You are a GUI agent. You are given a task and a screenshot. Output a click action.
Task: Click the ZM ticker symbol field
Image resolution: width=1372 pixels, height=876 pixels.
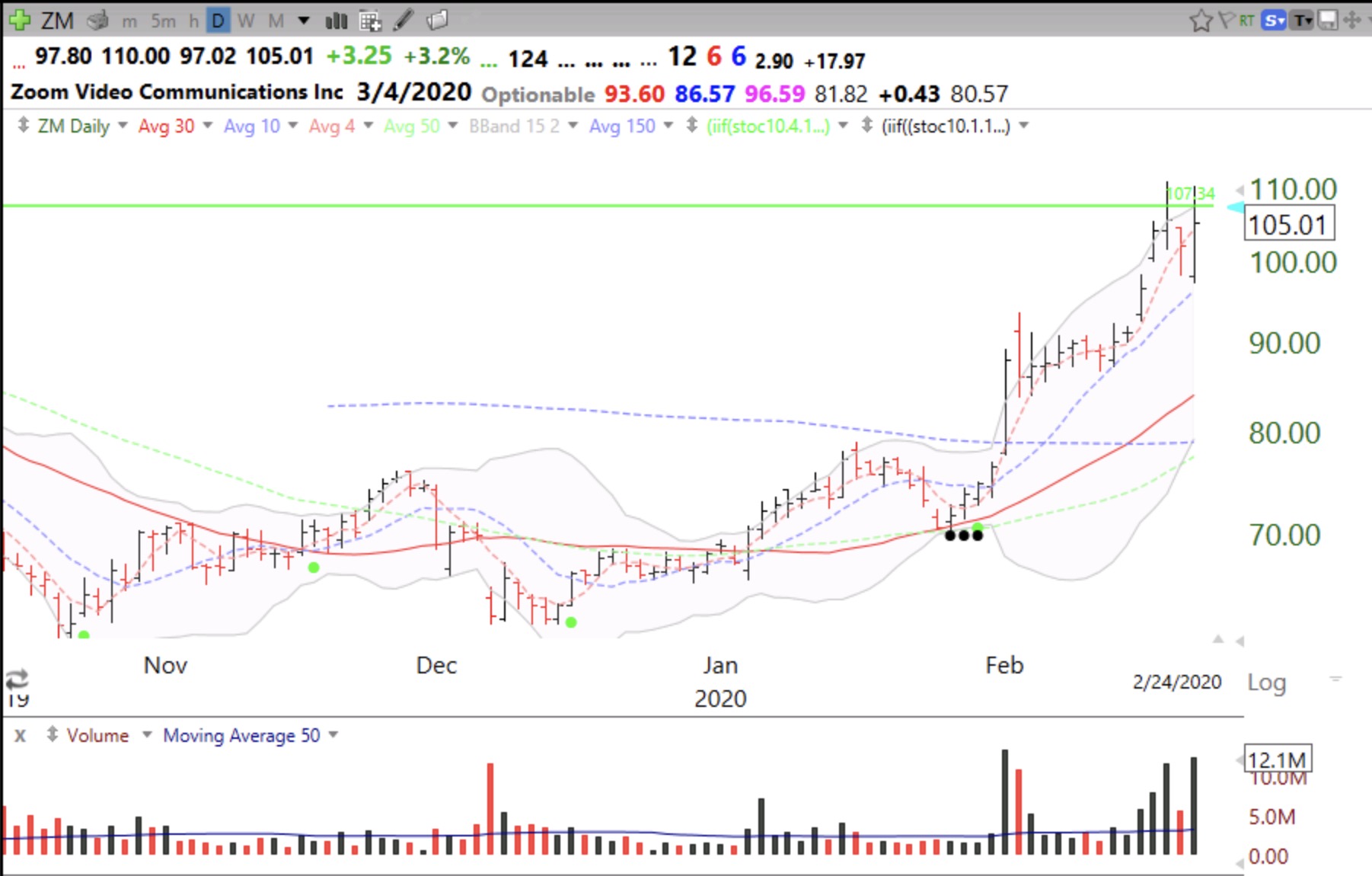57,21
